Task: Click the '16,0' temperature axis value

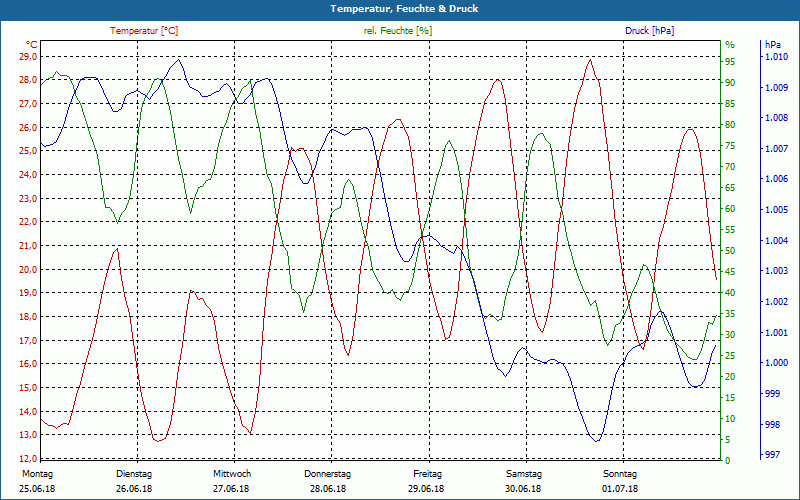Action: (x=28, y=364)
